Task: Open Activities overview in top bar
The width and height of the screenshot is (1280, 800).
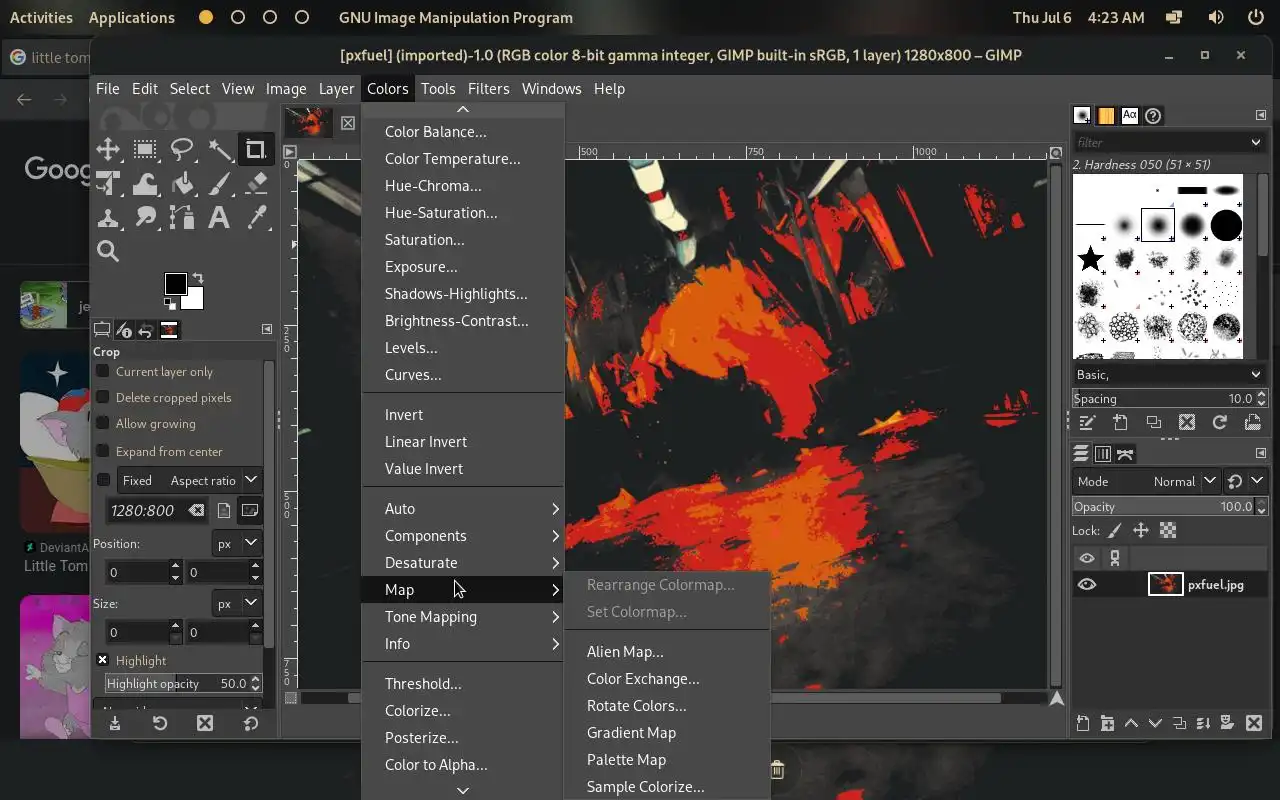Action: point(41,17)
